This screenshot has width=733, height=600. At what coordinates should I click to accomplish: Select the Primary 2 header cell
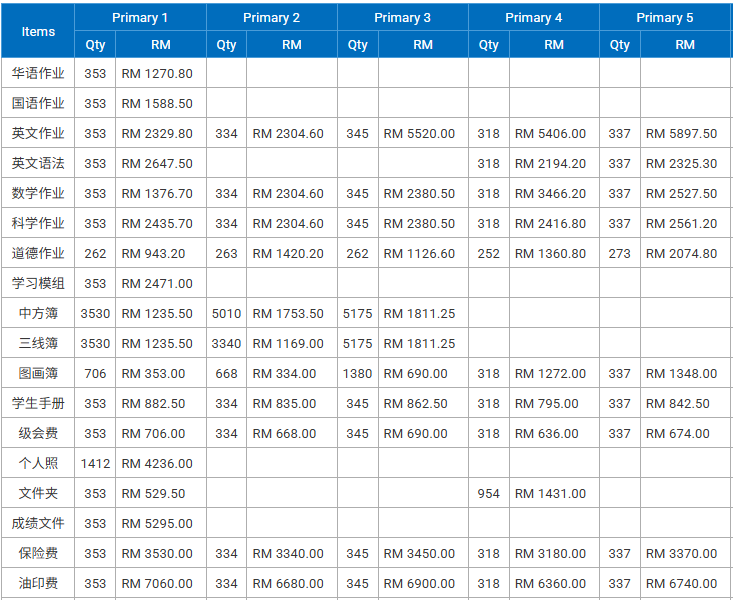tap(272, 17)
